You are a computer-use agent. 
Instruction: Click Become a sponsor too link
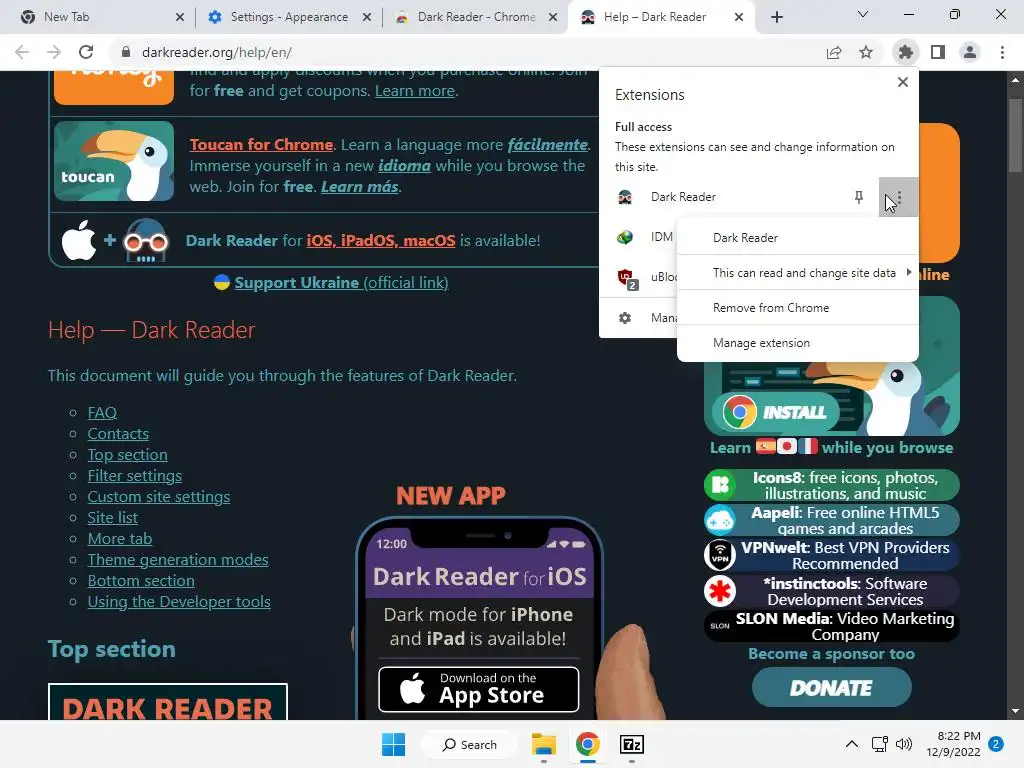tap(831, 654)
